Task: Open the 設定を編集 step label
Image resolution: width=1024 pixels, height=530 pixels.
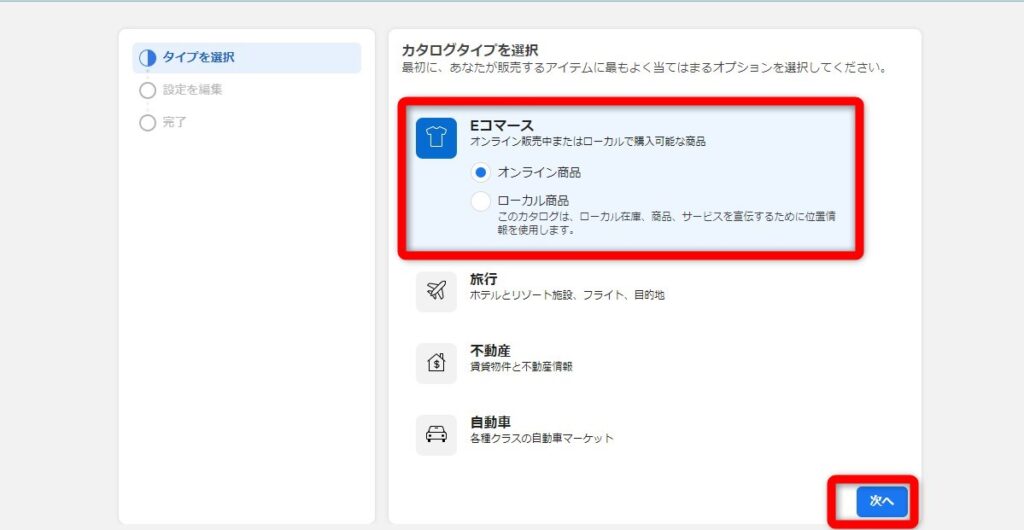Action: (193, 90)
